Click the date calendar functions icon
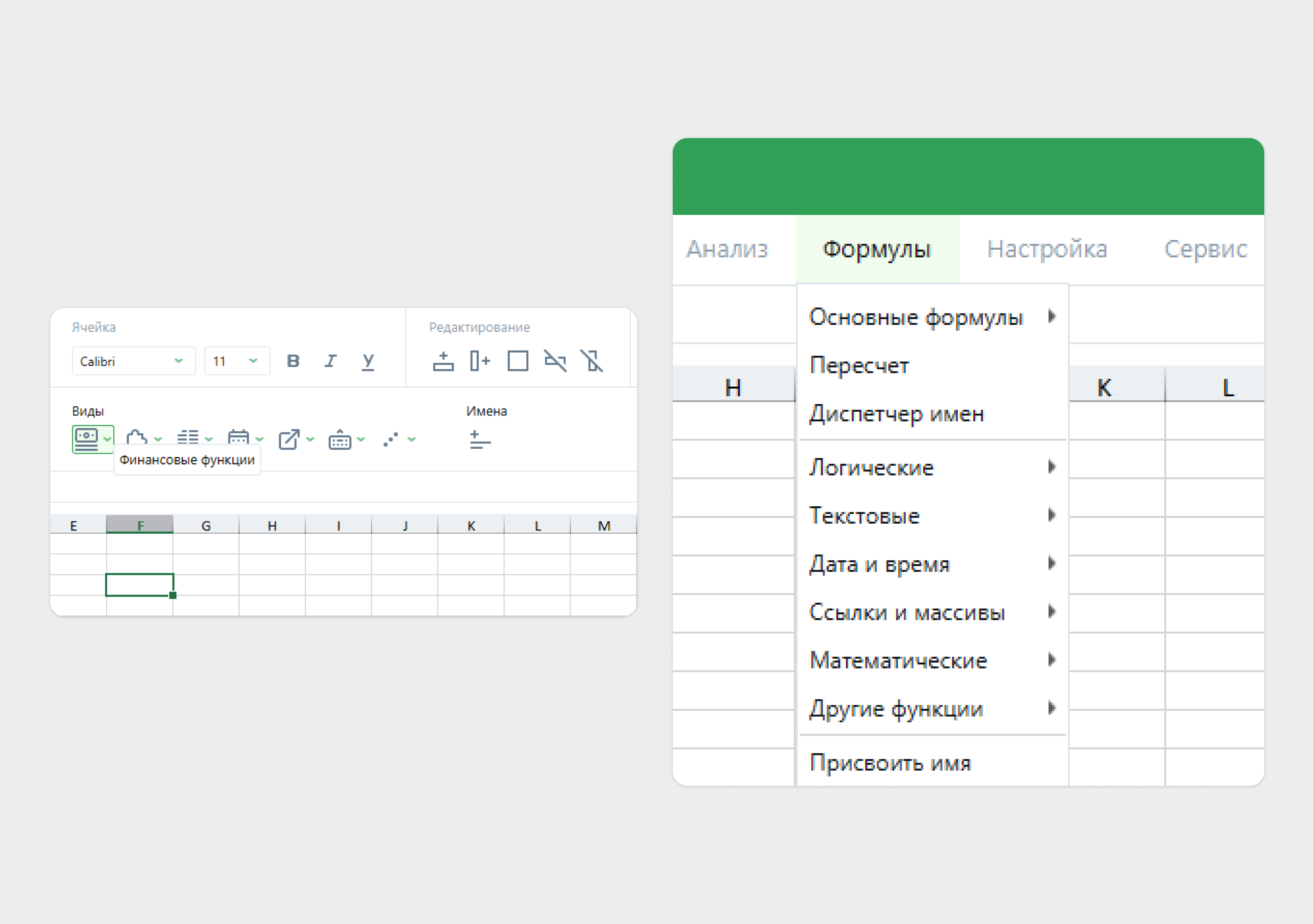This screenshot has height=924, width=1313. (238, 438)
